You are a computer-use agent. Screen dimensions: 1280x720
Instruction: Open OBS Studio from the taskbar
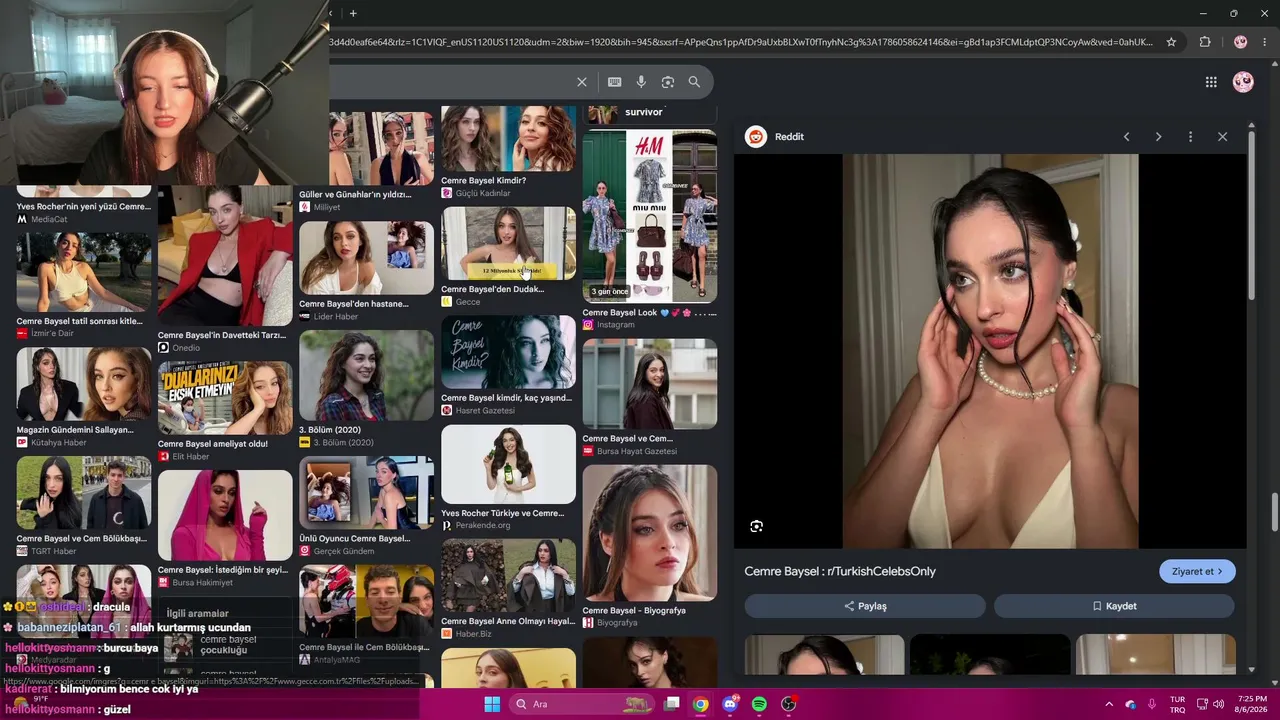[788, 704]
